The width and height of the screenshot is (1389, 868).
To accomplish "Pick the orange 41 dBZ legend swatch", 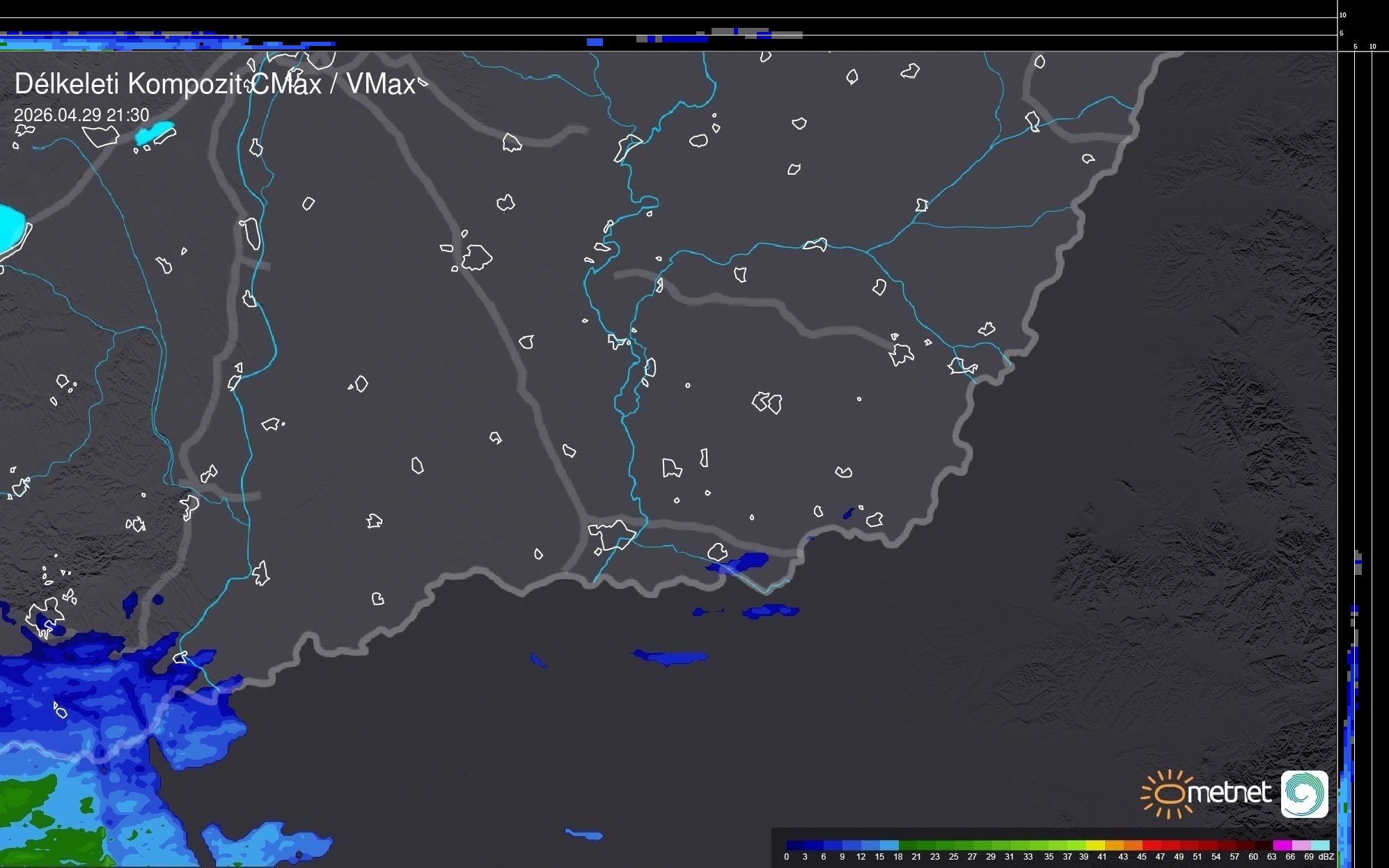I will [1114, 845].
